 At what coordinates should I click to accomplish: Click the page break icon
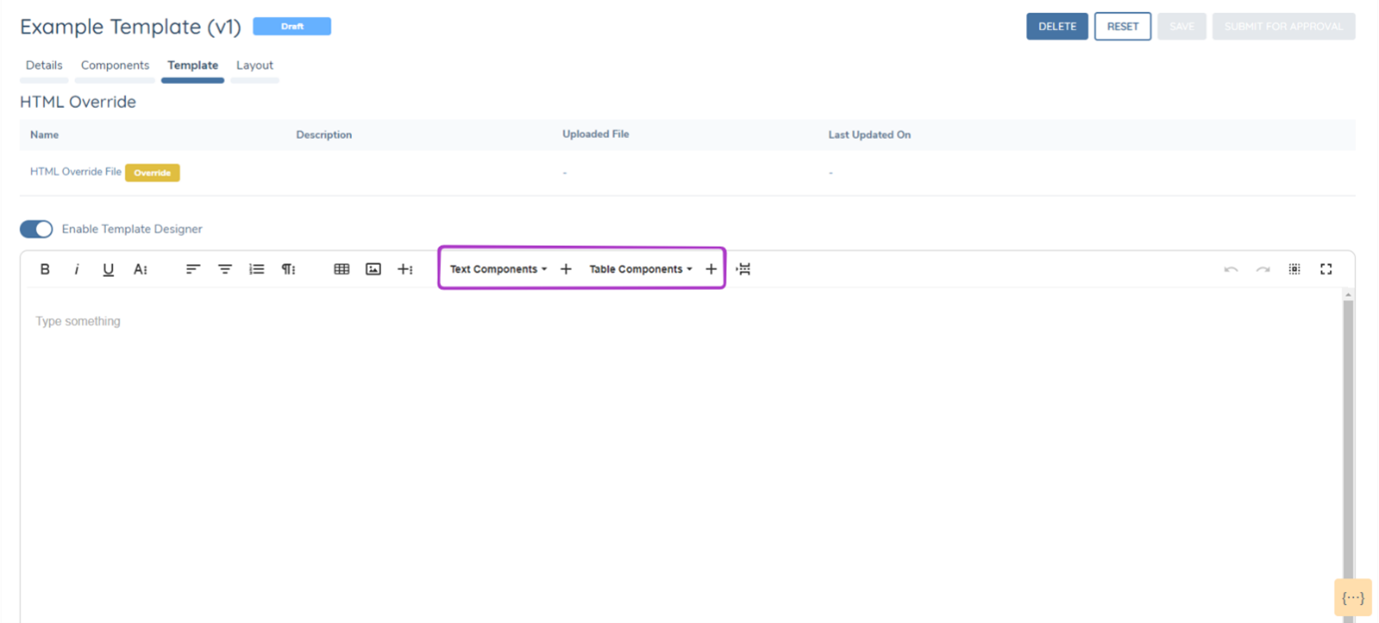[x=743, y=269]
